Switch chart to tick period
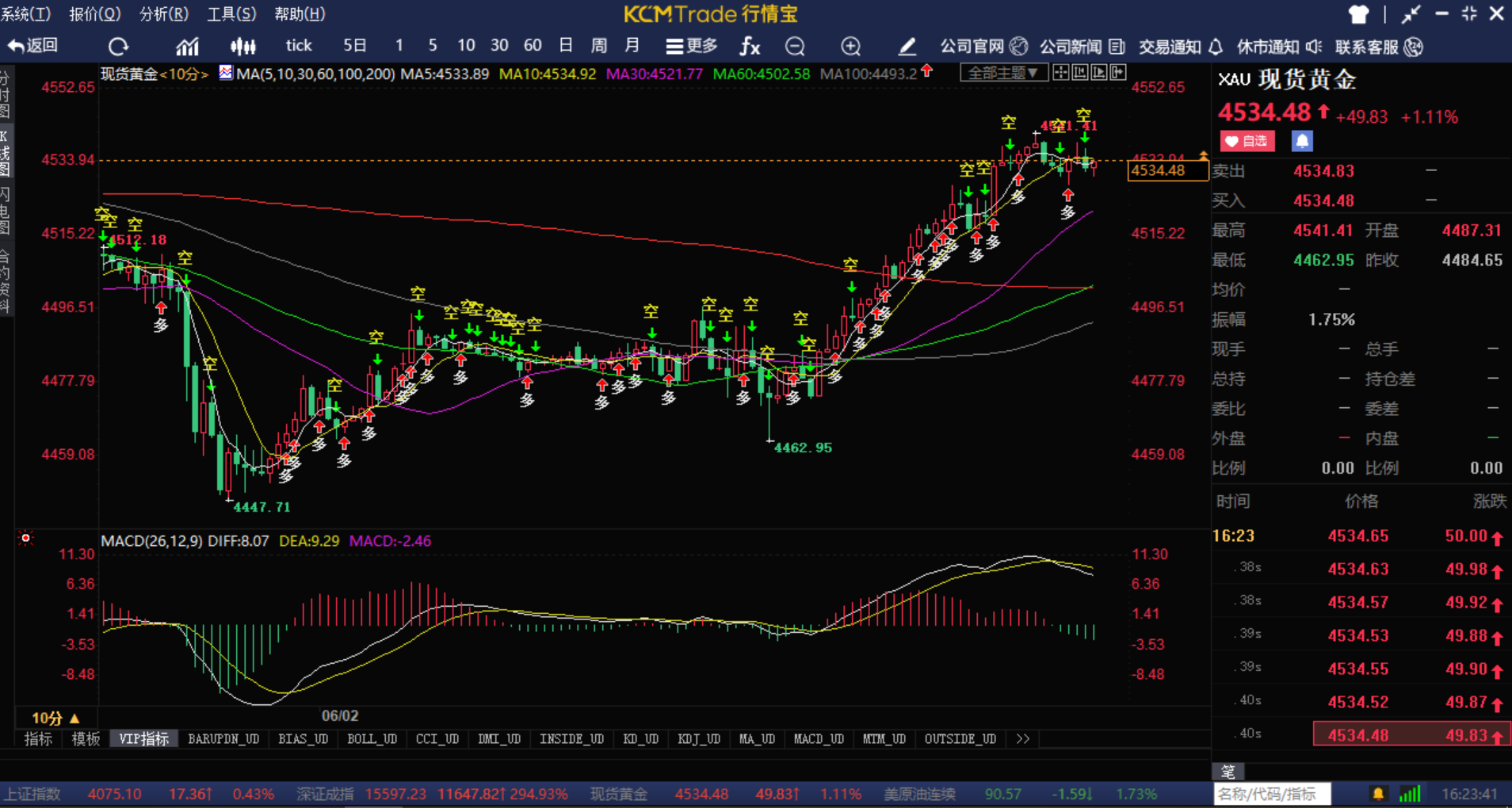This screenshot has height=808, width=1512. coord(299,46)
